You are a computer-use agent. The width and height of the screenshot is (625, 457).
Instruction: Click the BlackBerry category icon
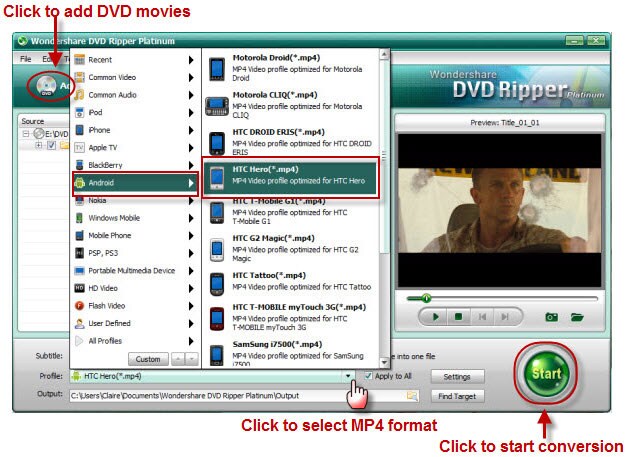(79, 165)
